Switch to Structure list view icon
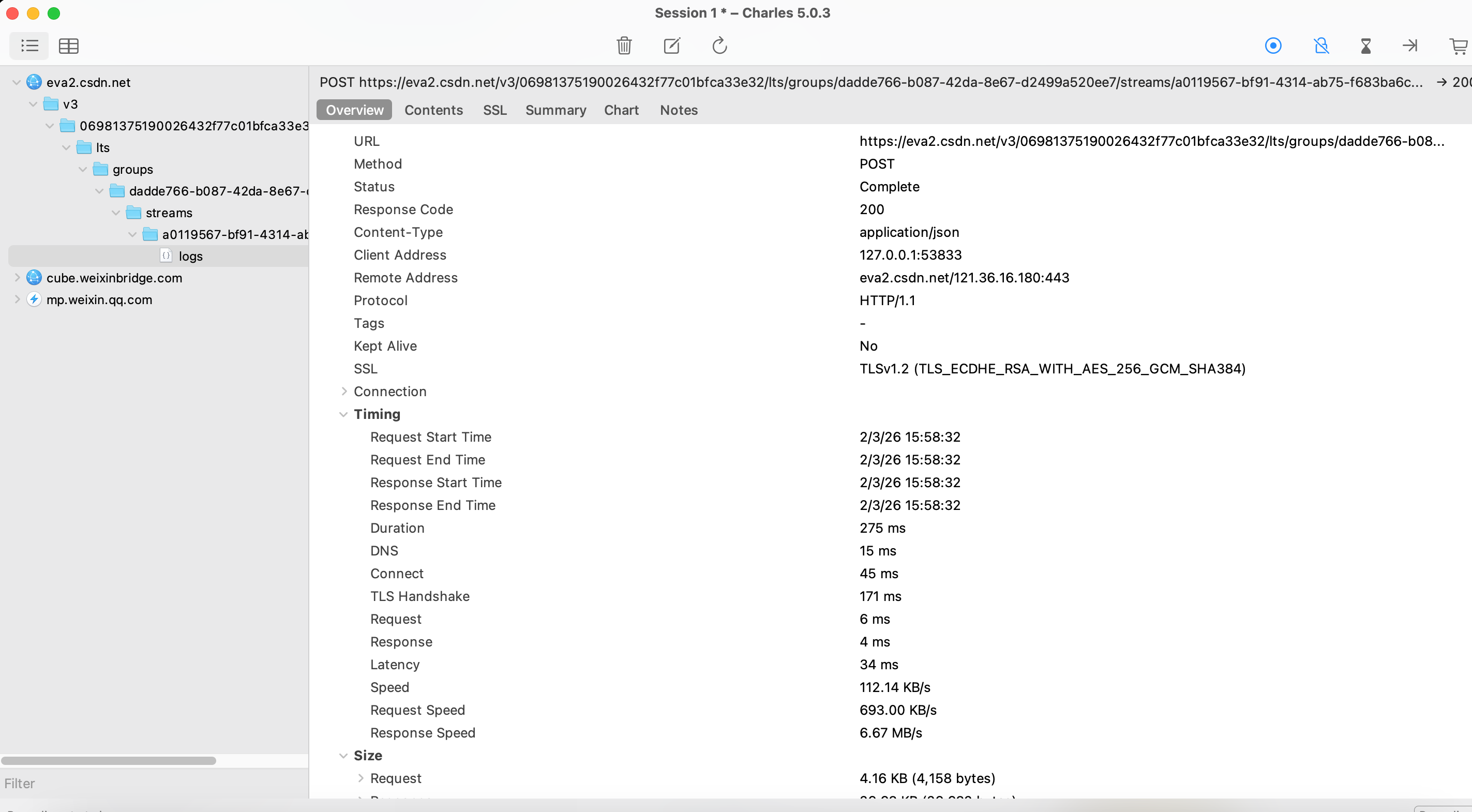Image resolution: width=1472 pixels, height=812 pixels. click(x=29, y=46)
